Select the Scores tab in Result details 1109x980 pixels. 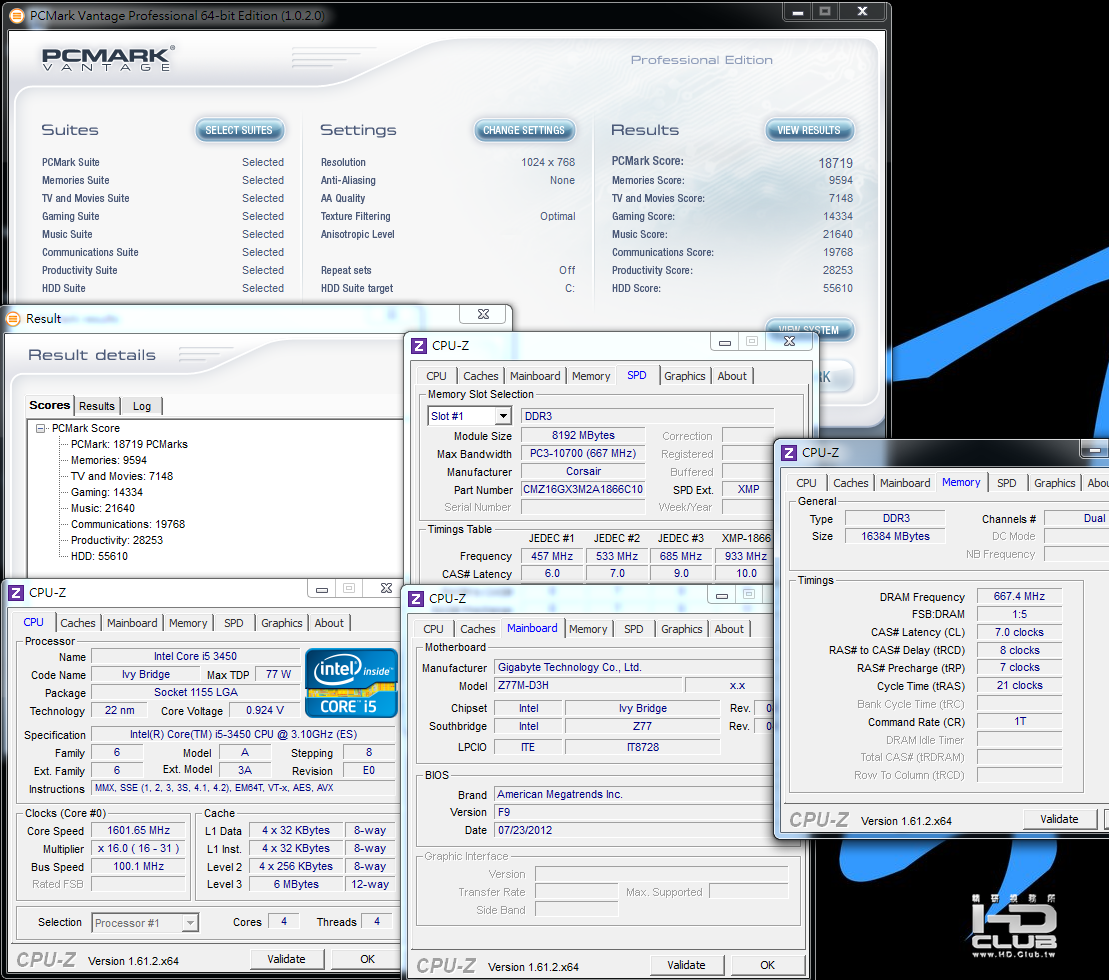(x=50, y=405)
